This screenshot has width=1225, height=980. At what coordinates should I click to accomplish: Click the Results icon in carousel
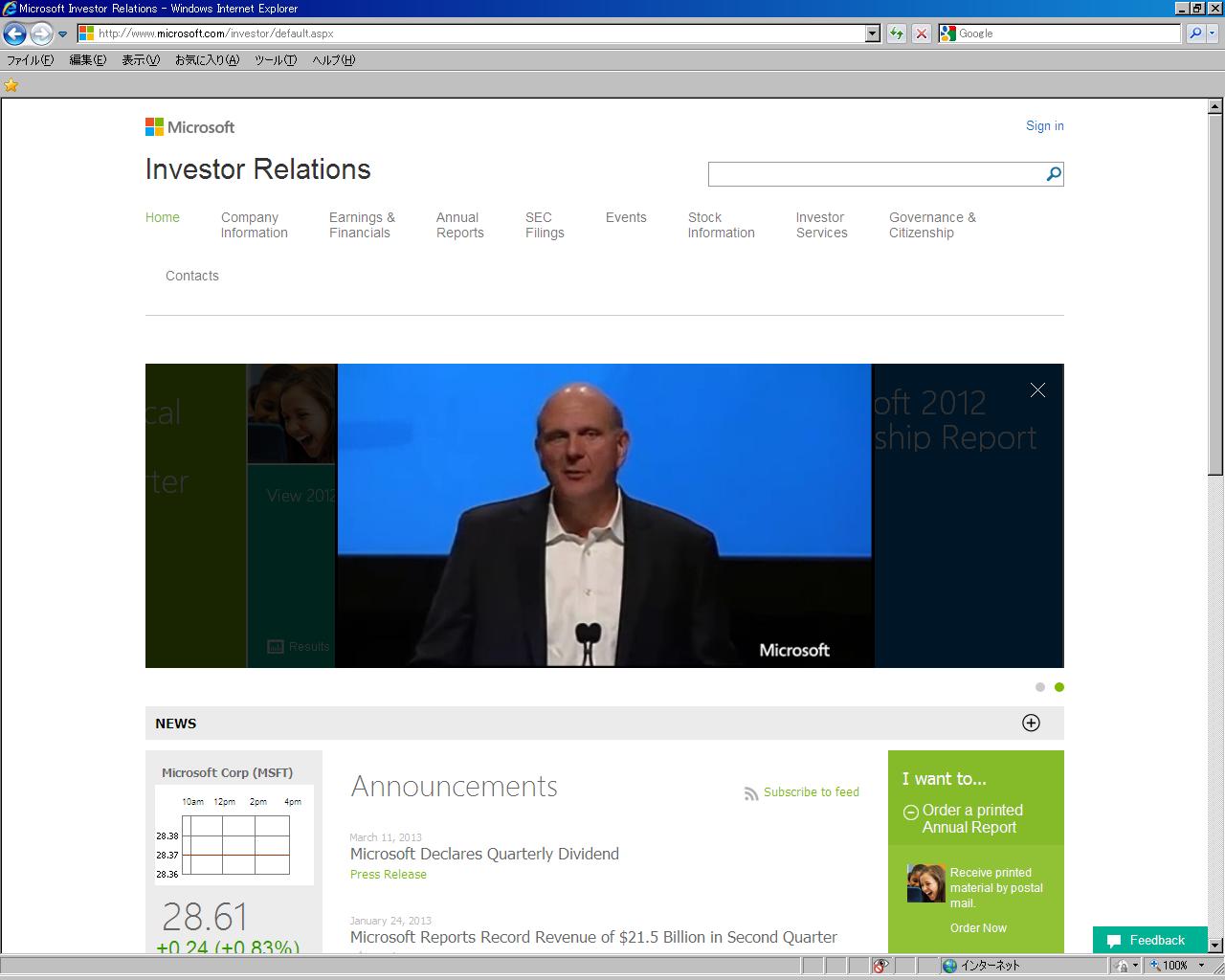point(276,647)
